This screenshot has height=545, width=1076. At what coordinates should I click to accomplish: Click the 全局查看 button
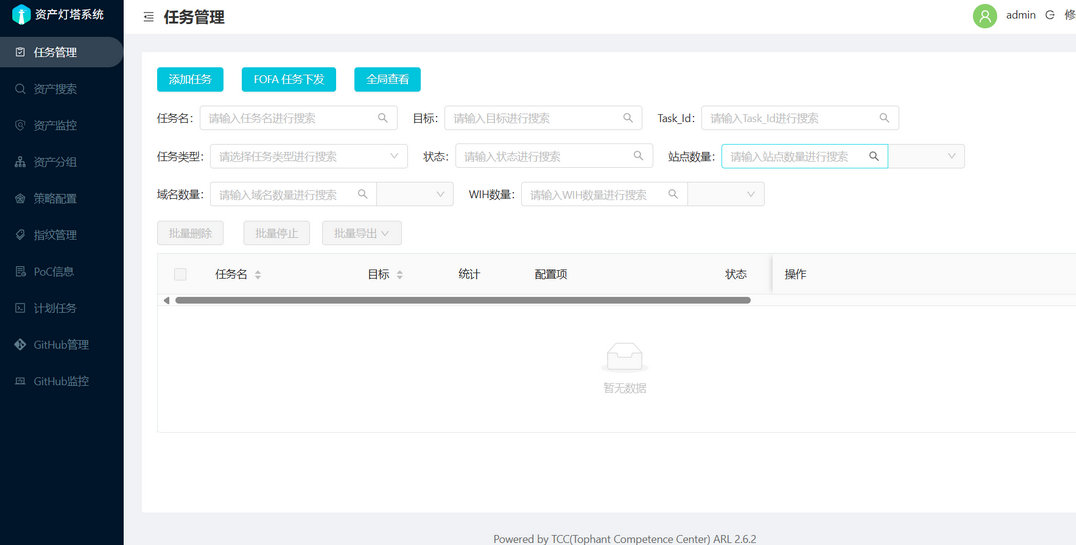coord(387,79)
